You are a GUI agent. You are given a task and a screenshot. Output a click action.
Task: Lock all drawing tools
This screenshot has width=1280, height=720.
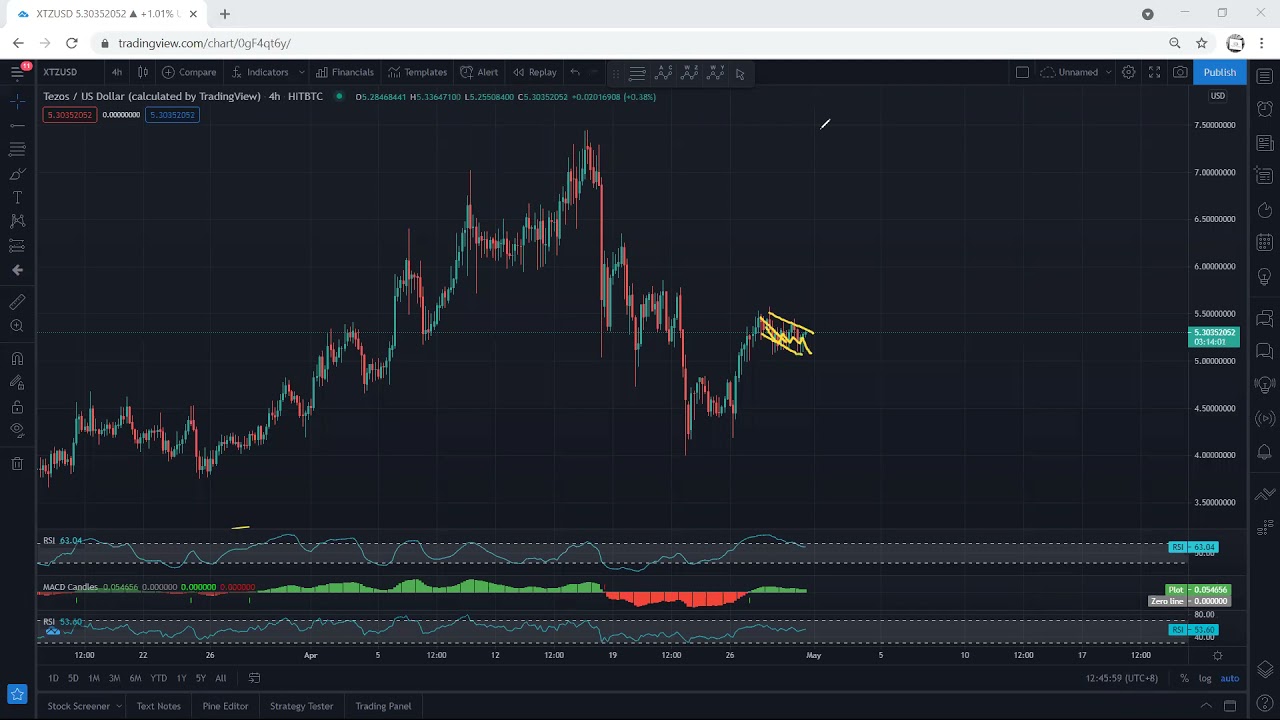tap(17, 407)
